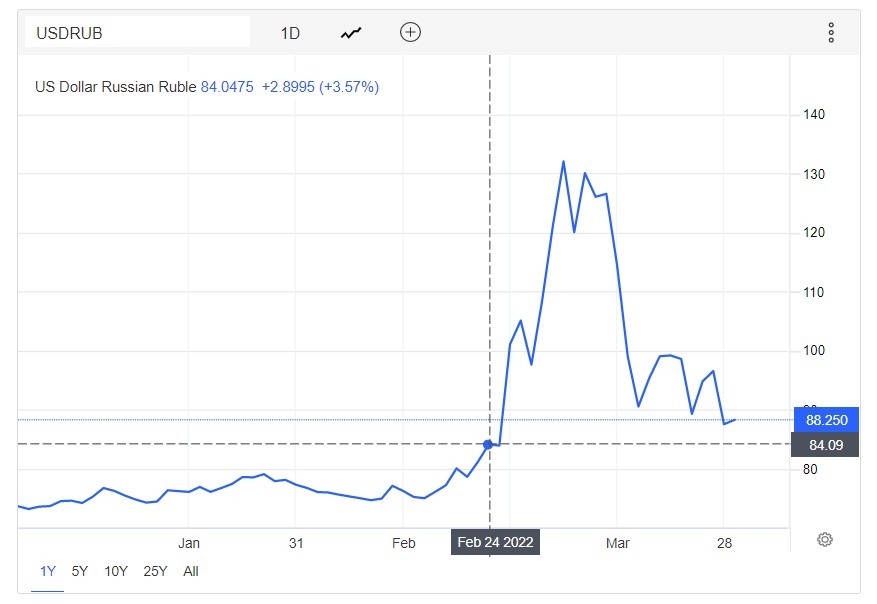Viewport: 877px width, 604px height.
Task: Click the gray 84.09 crosshair price label
Action: coord(826,444)
